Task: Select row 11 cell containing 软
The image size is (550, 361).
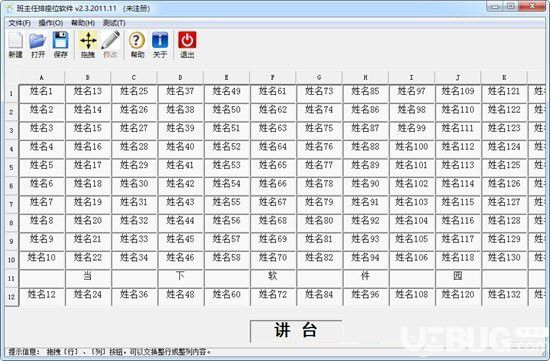Action: tap(273, 279)
